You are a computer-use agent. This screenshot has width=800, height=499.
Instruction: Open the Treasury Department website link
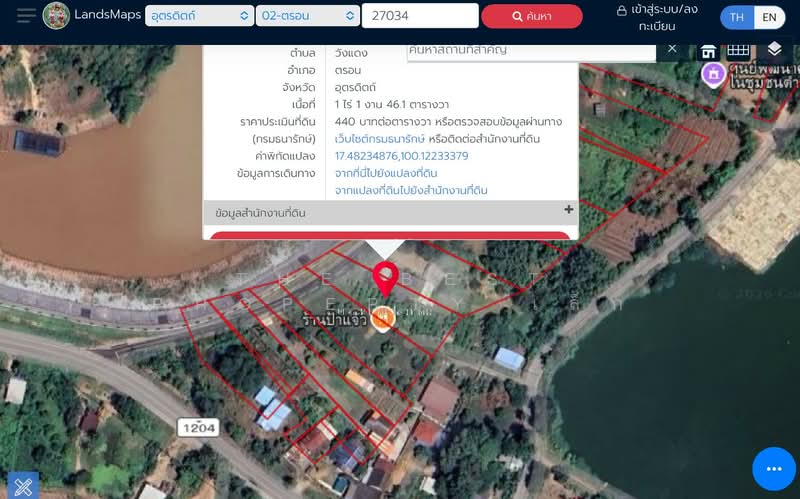pos(380,139)
